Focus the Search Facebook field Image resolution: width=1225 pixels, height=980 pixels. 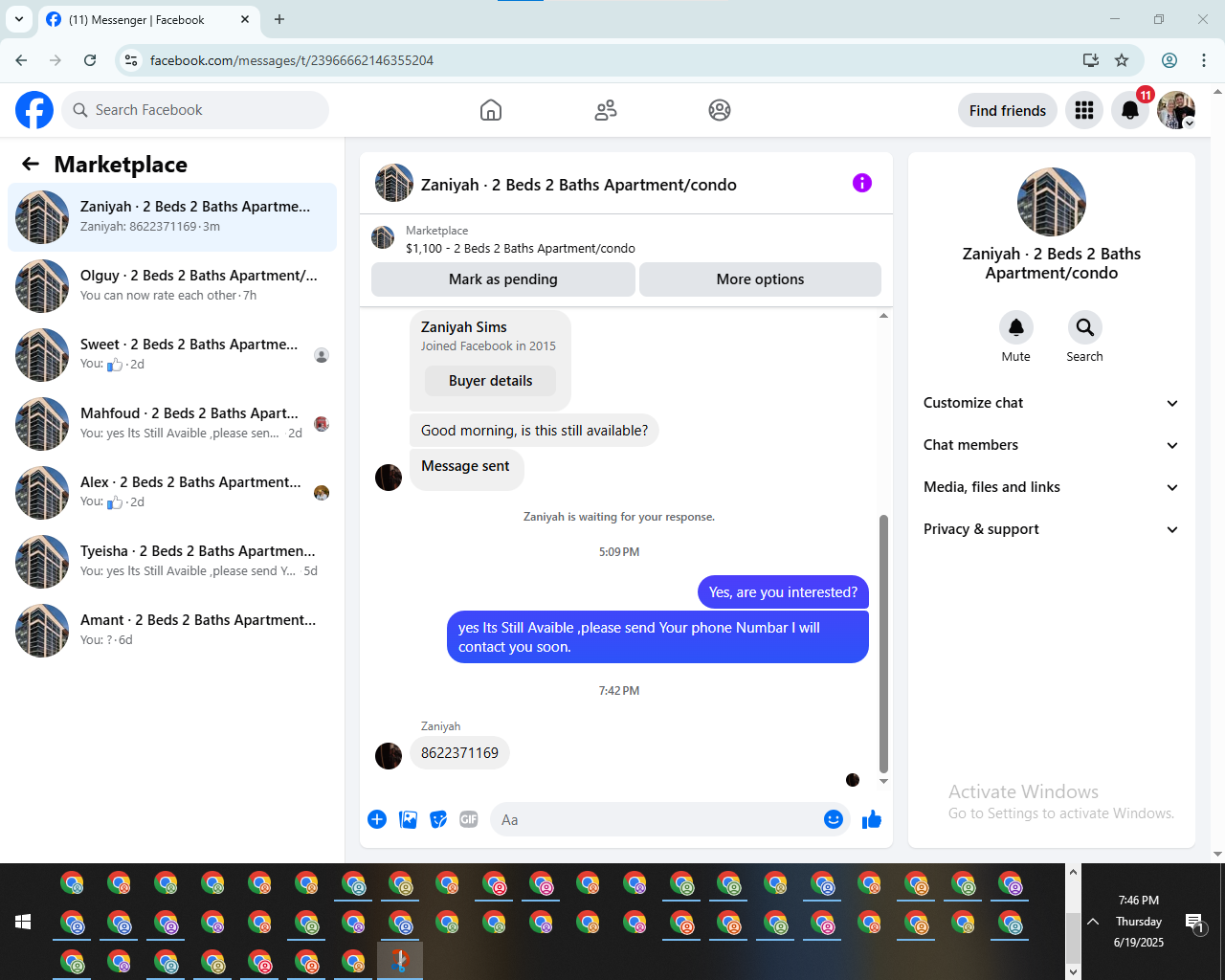195,110
